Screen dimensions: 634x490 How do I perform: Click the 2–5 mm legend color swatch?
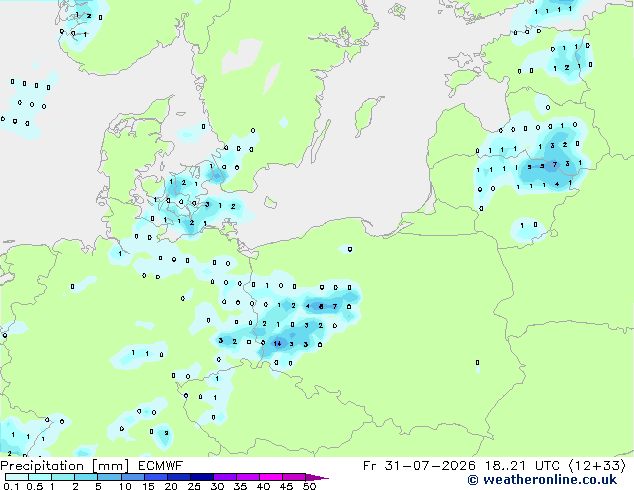[x=86, y=477]
